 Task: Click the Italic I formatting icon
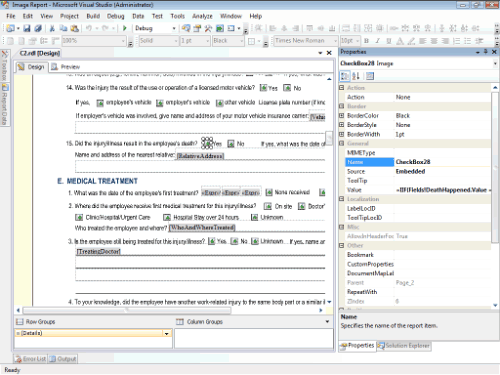pyautogui.click(x=377, y=41)
